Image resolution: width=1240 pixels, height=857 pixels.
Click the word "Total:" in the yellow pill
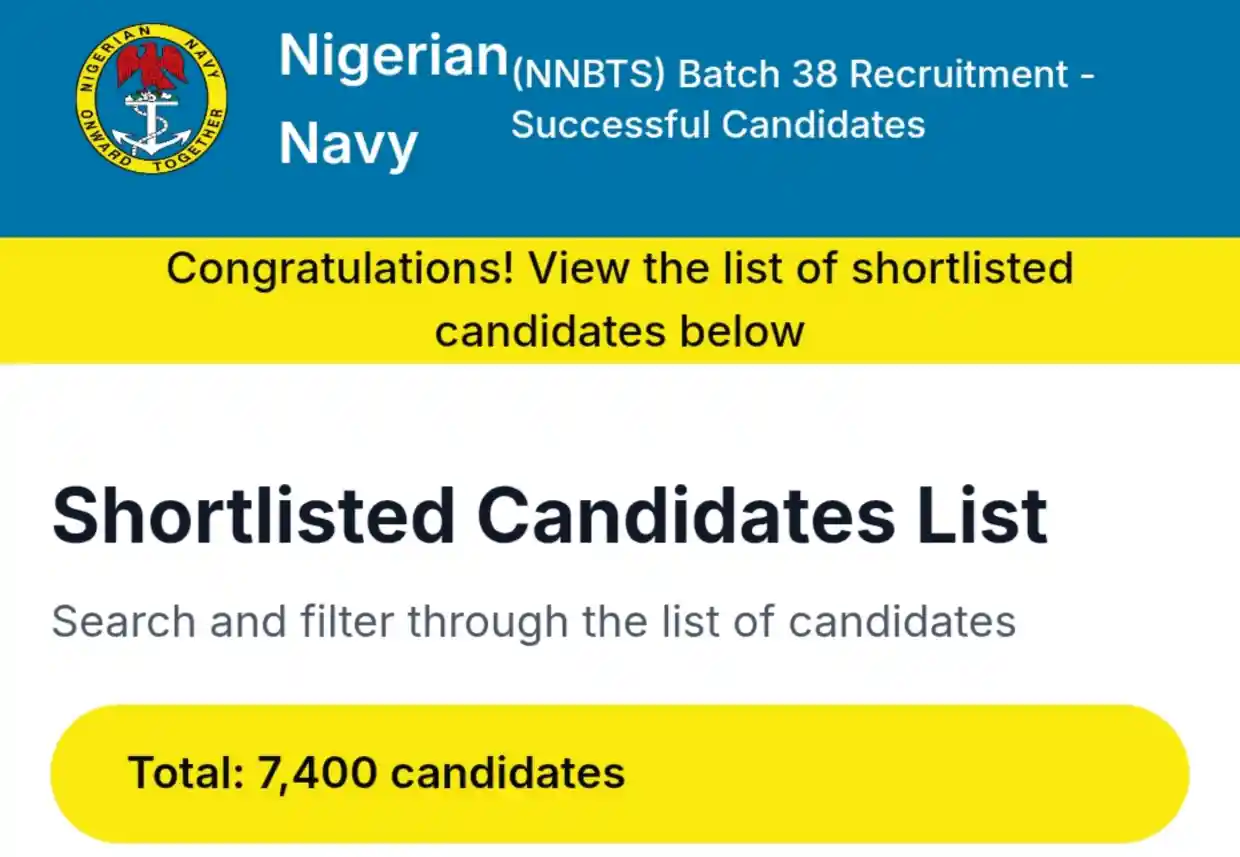tap(186, 773)
